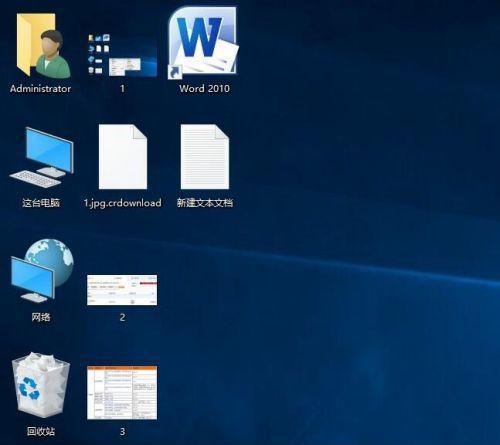Click the Administrator label text

[x=40, y=89]
